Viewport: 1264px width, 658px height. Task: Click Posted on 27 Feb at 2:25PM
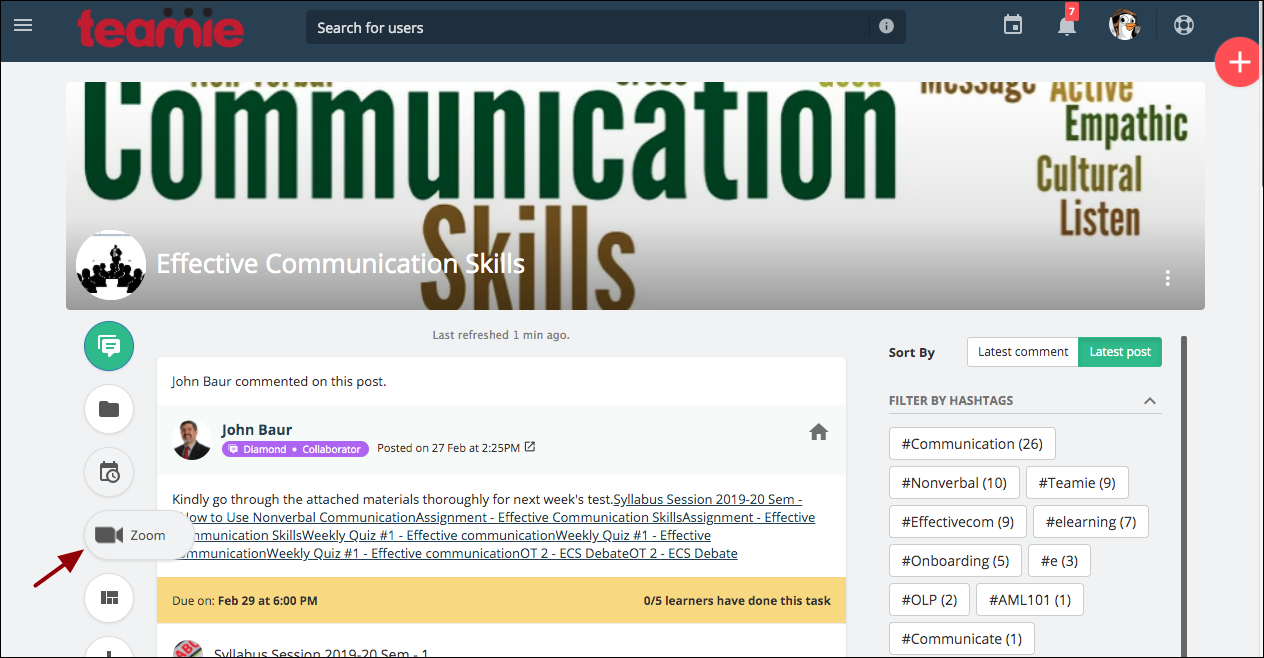(448, 448)
